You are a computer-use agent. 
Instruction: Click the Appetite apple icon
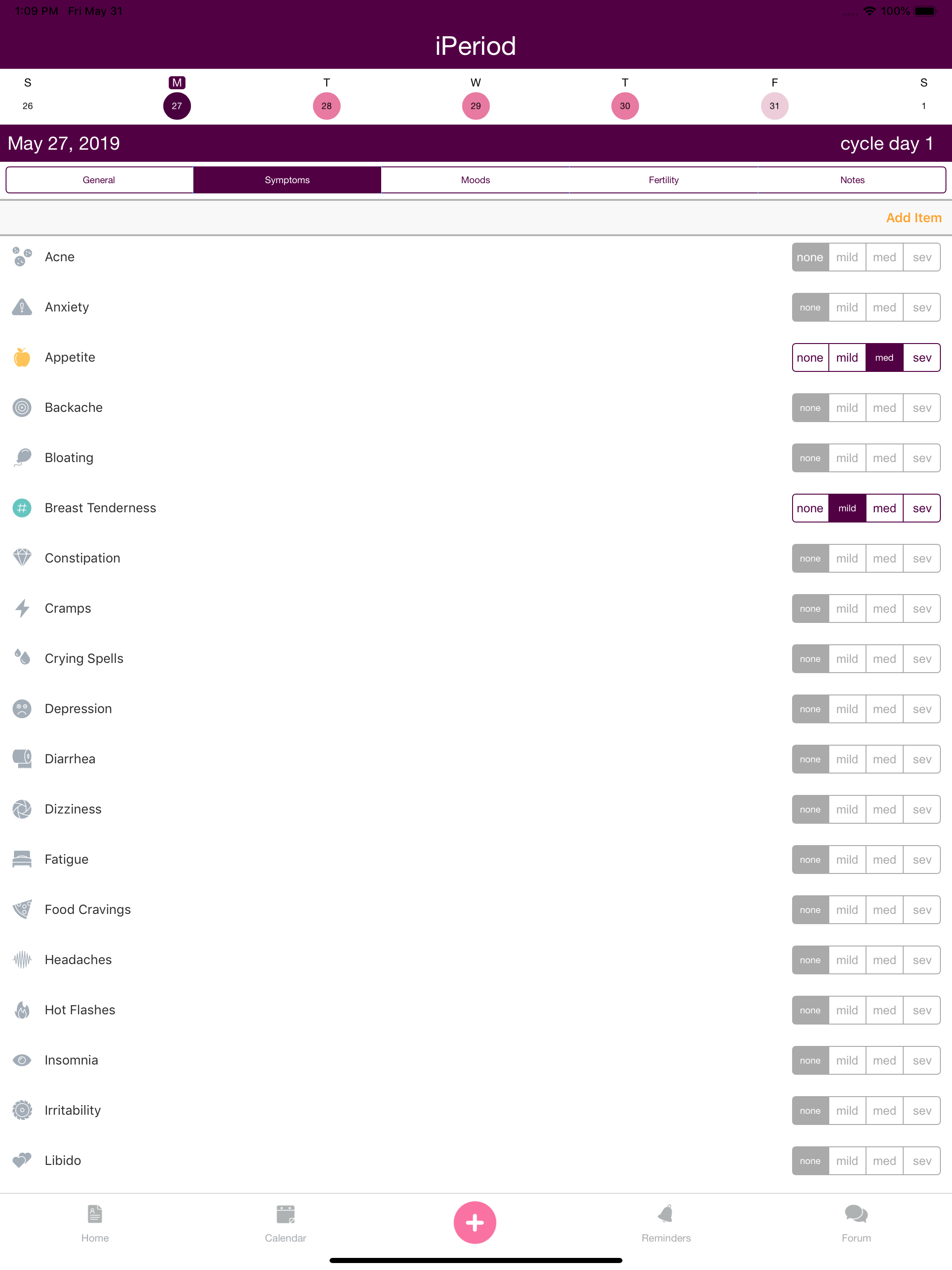click(21, 357)
